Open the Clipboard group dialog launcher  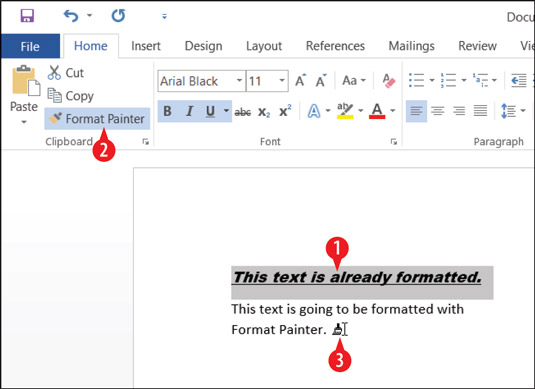click(x=146, y=142)
